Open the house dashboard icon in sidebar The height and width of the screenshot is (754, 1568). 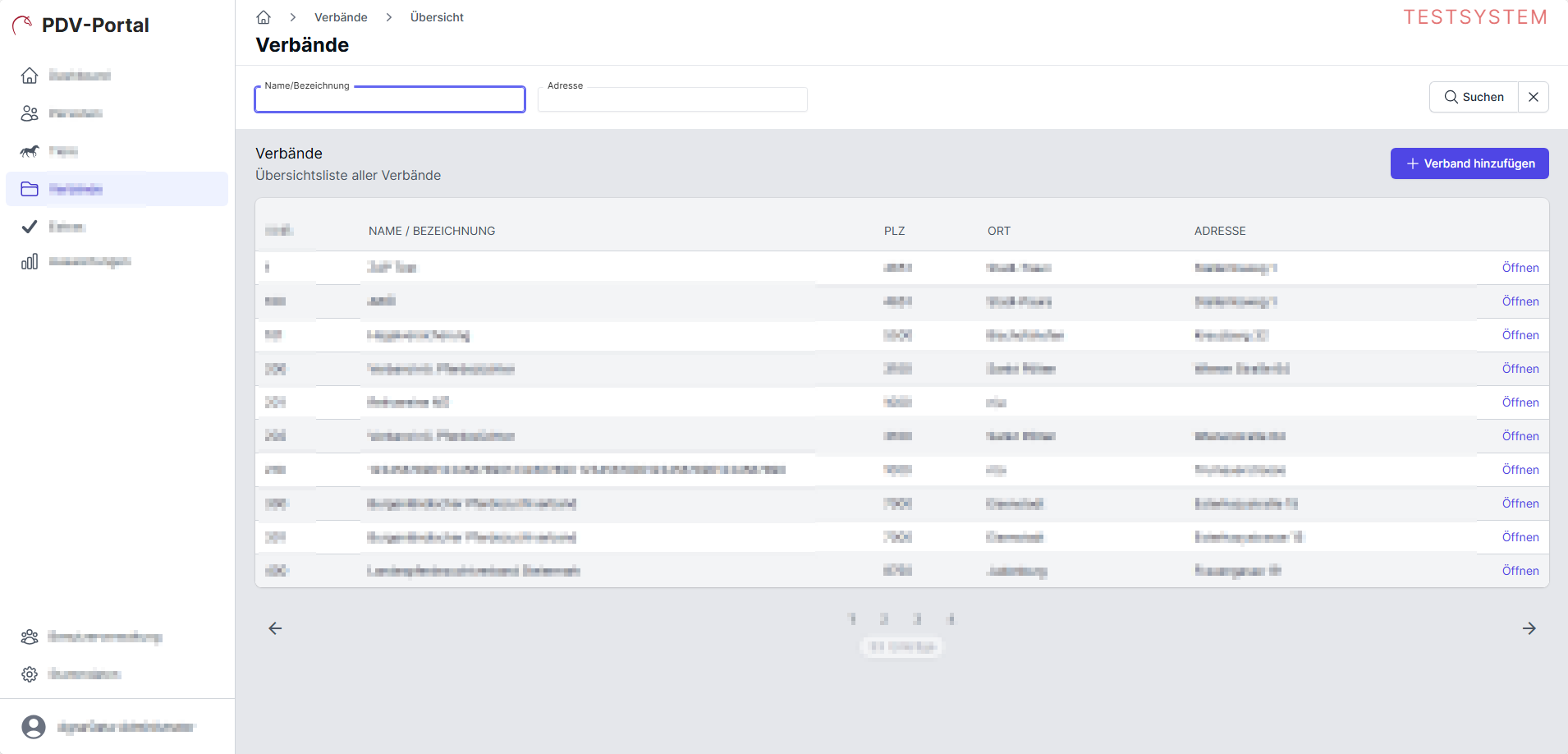[30, 76]
